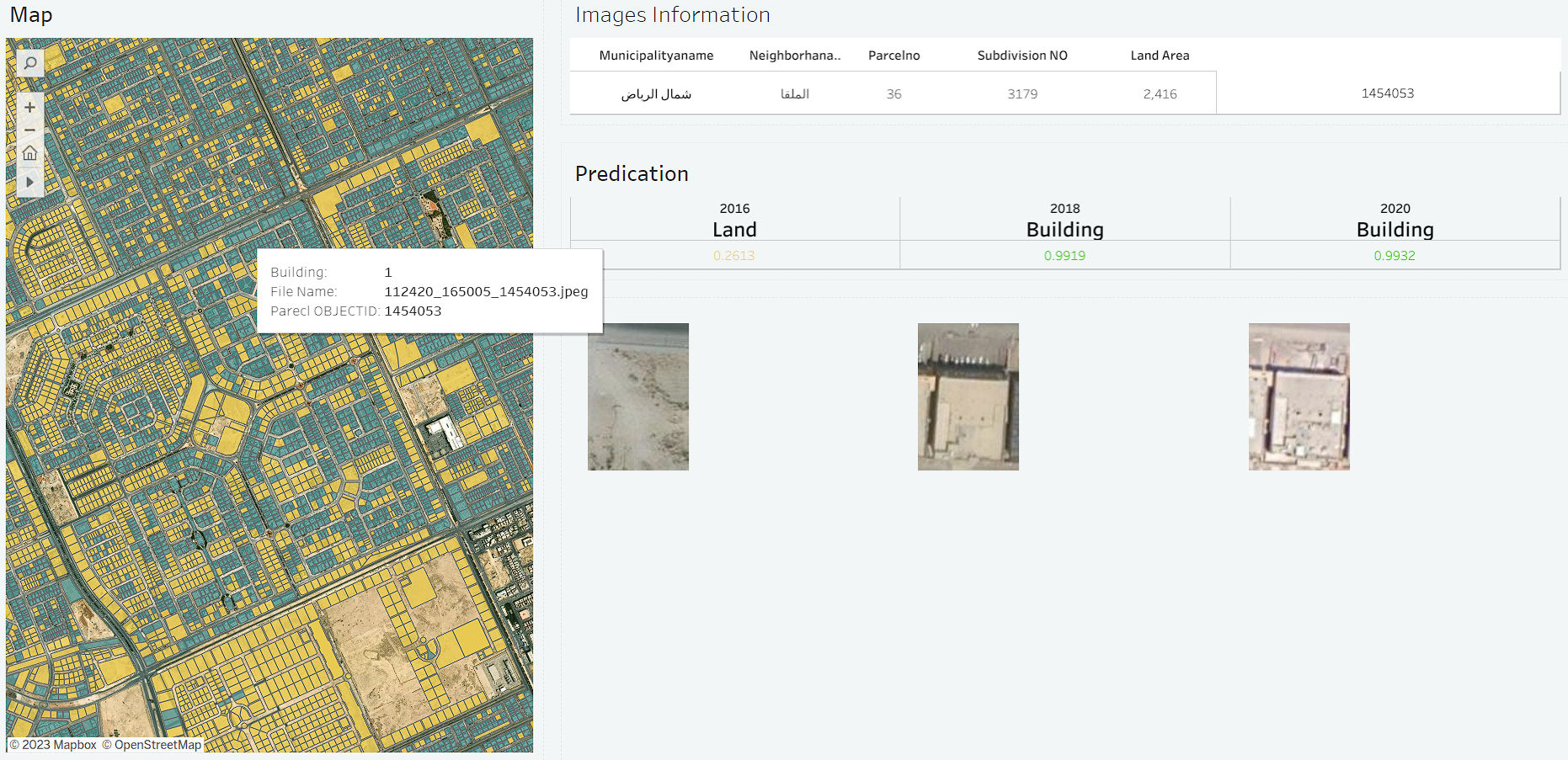Image resolution: width=1568 pixels, height=760 pixels.
Task: Click the object ID cell 1454053 in table
Action: tap(1388, 93)
